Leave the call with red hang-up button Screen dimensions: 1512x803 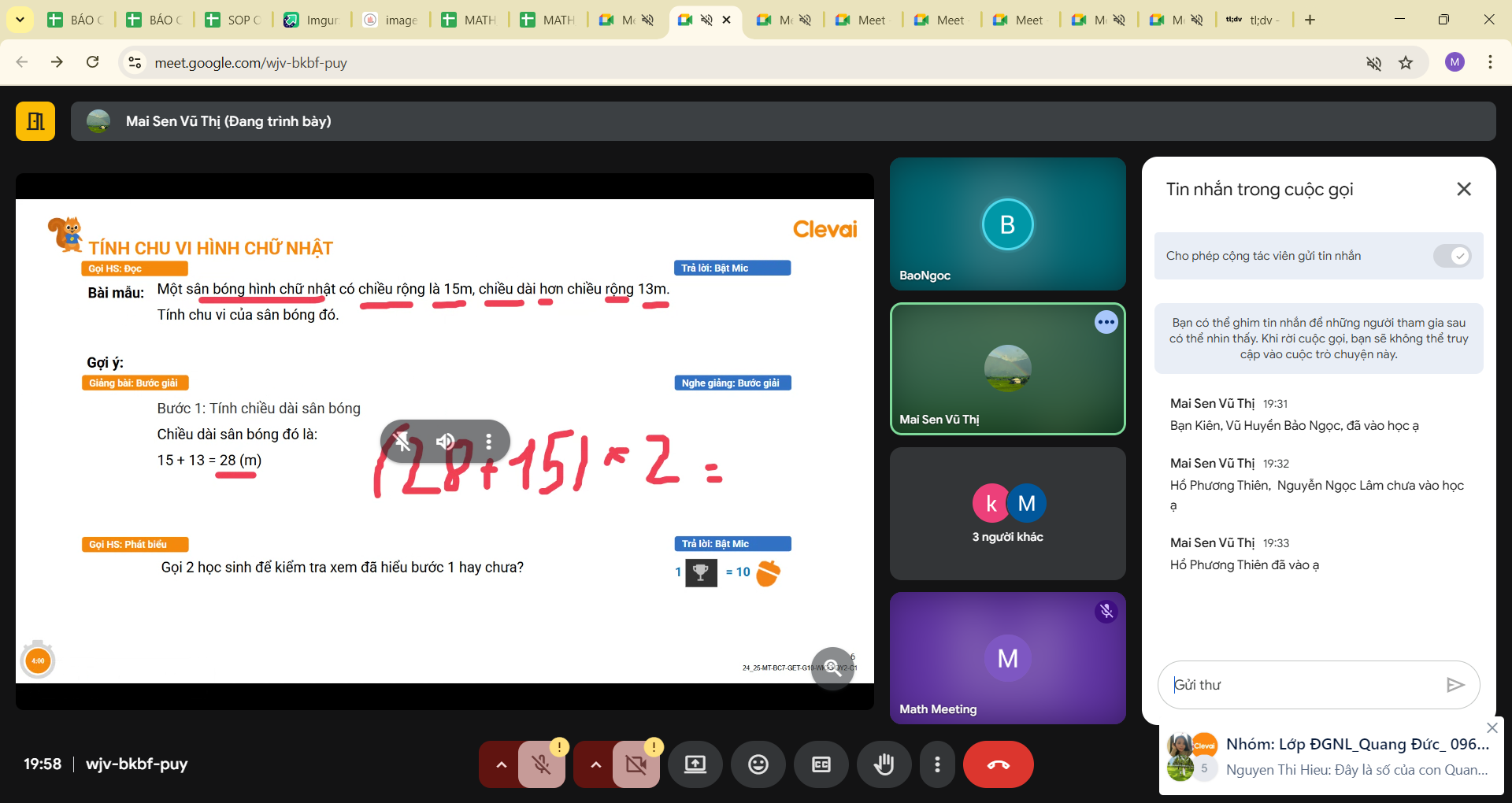pos(999,764)
